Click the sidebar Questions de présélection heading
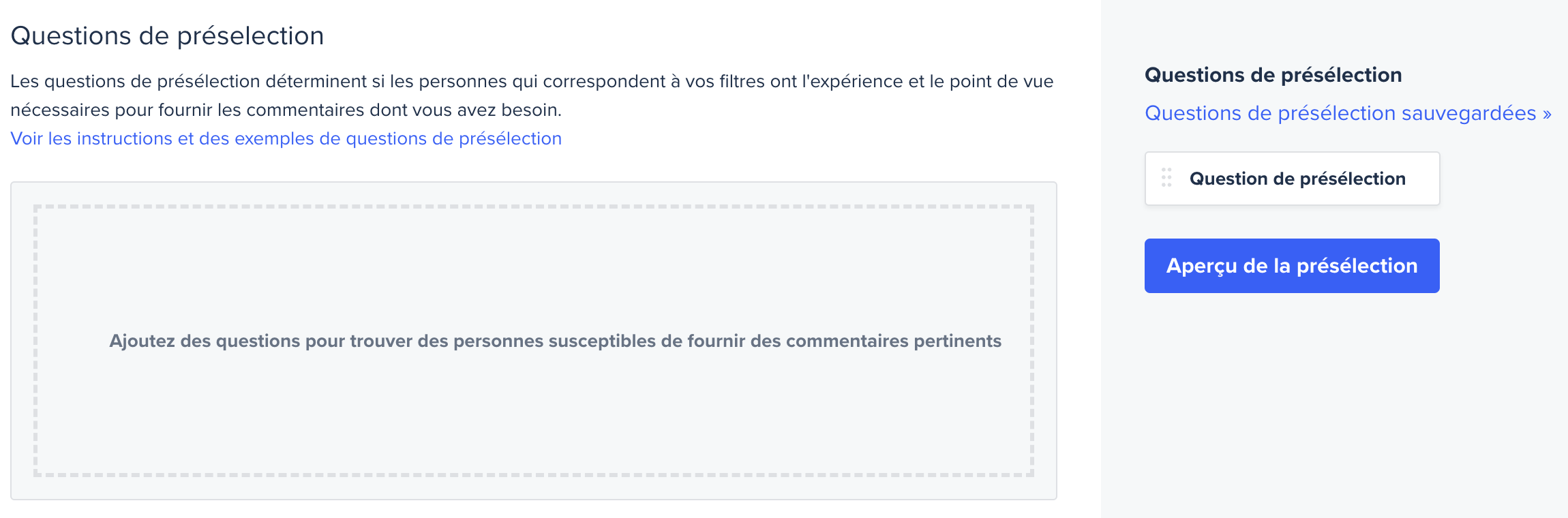1568x518 pixels. point(1273,75)
